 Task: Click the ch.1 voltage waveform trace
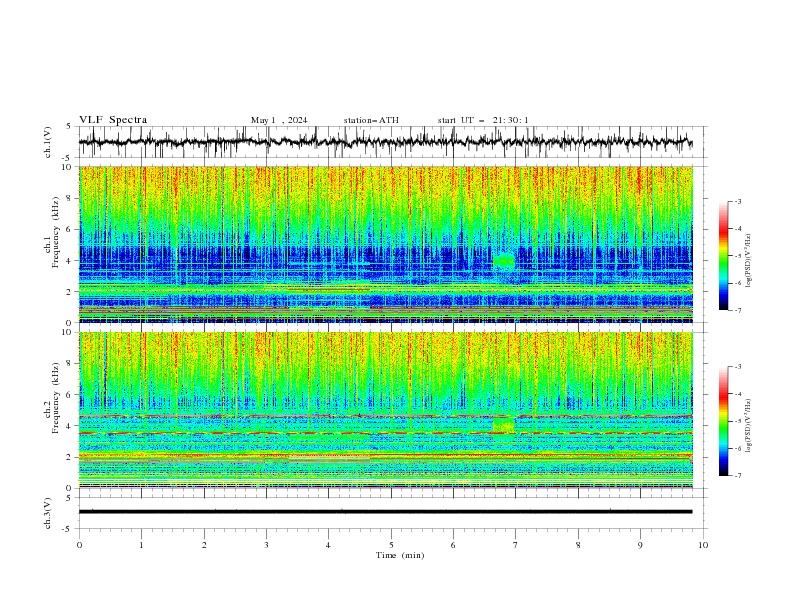click(x=385, y=142)
